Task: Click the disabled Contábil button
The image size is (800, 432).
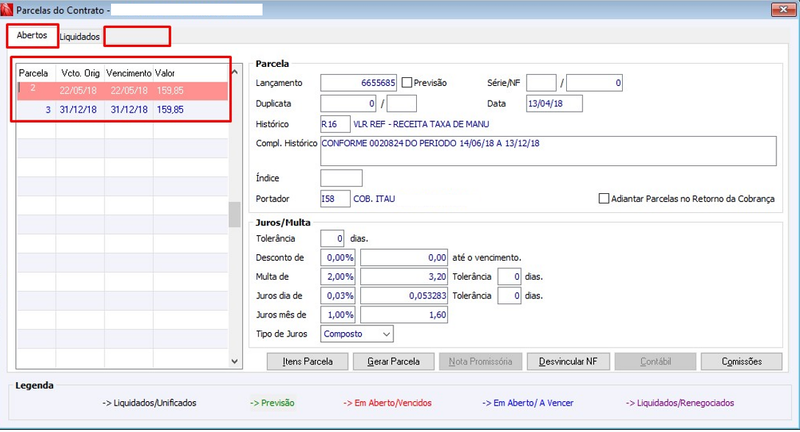Action: [655, 362]
